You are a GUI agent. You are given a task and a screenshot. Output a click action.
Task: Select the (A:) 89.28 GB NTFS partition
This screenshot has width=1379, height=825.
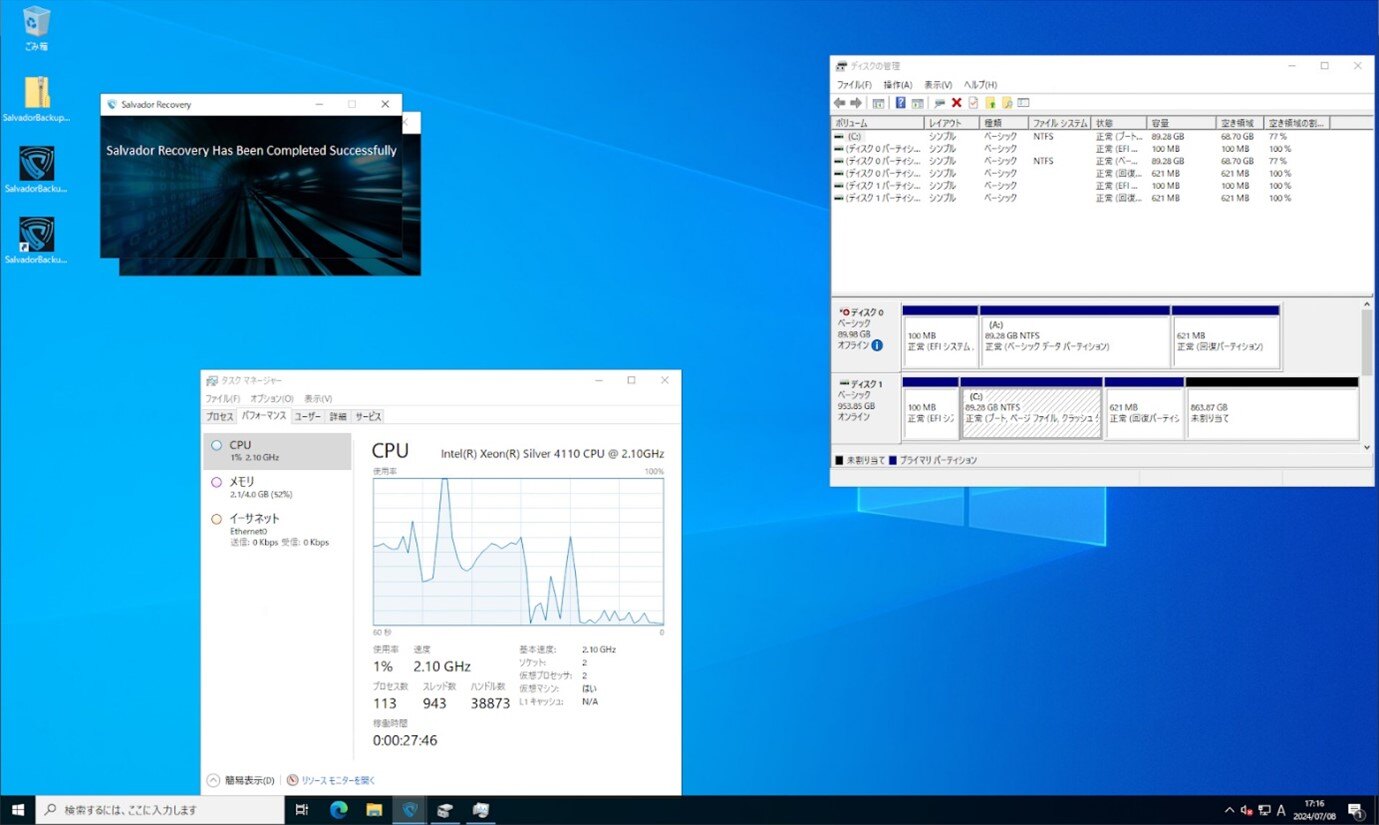(1075, 337)
